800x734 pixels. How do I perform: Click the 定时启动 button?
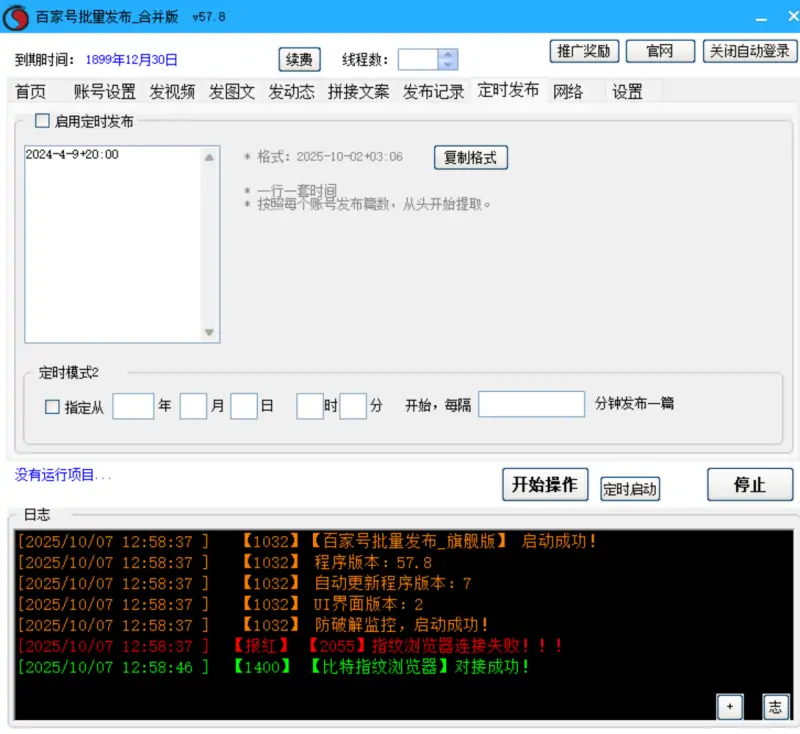(x=630, y=489)
